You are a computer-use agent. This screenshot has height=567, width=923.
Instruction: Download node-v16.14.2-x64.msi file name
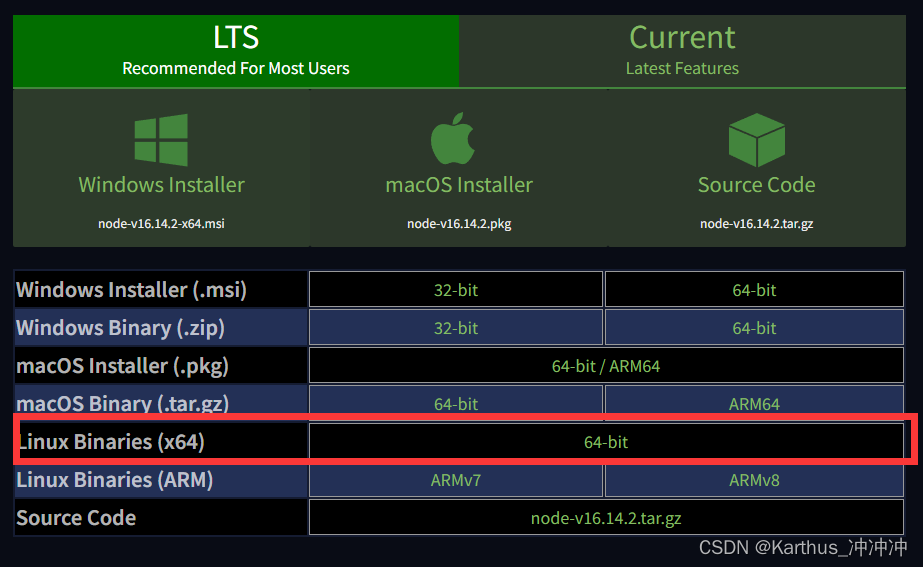tap(161, 224)
